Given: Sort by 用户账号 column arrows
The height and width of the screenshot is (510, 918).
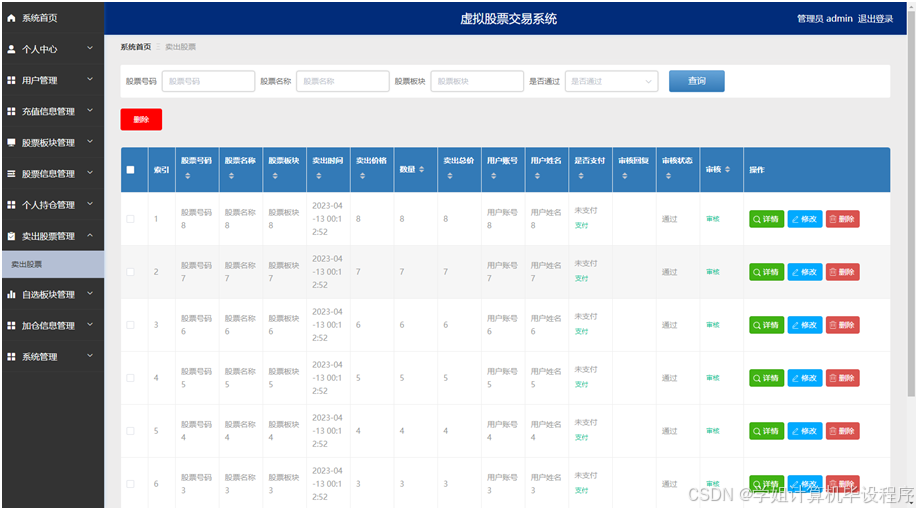Looking at the screenshot, I should [x=494, y=176].
